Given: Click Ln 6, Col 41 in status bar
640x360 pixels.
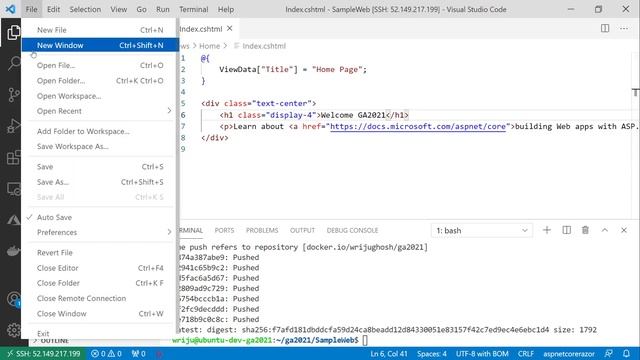Looking at the screenshot, I should [389, 353].
